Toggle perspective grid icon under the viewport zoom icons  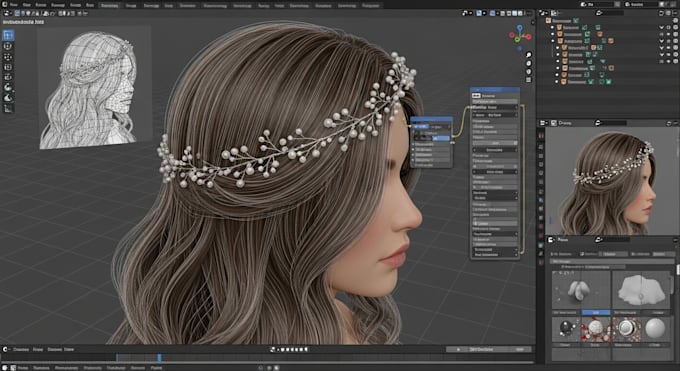(529, 80)
